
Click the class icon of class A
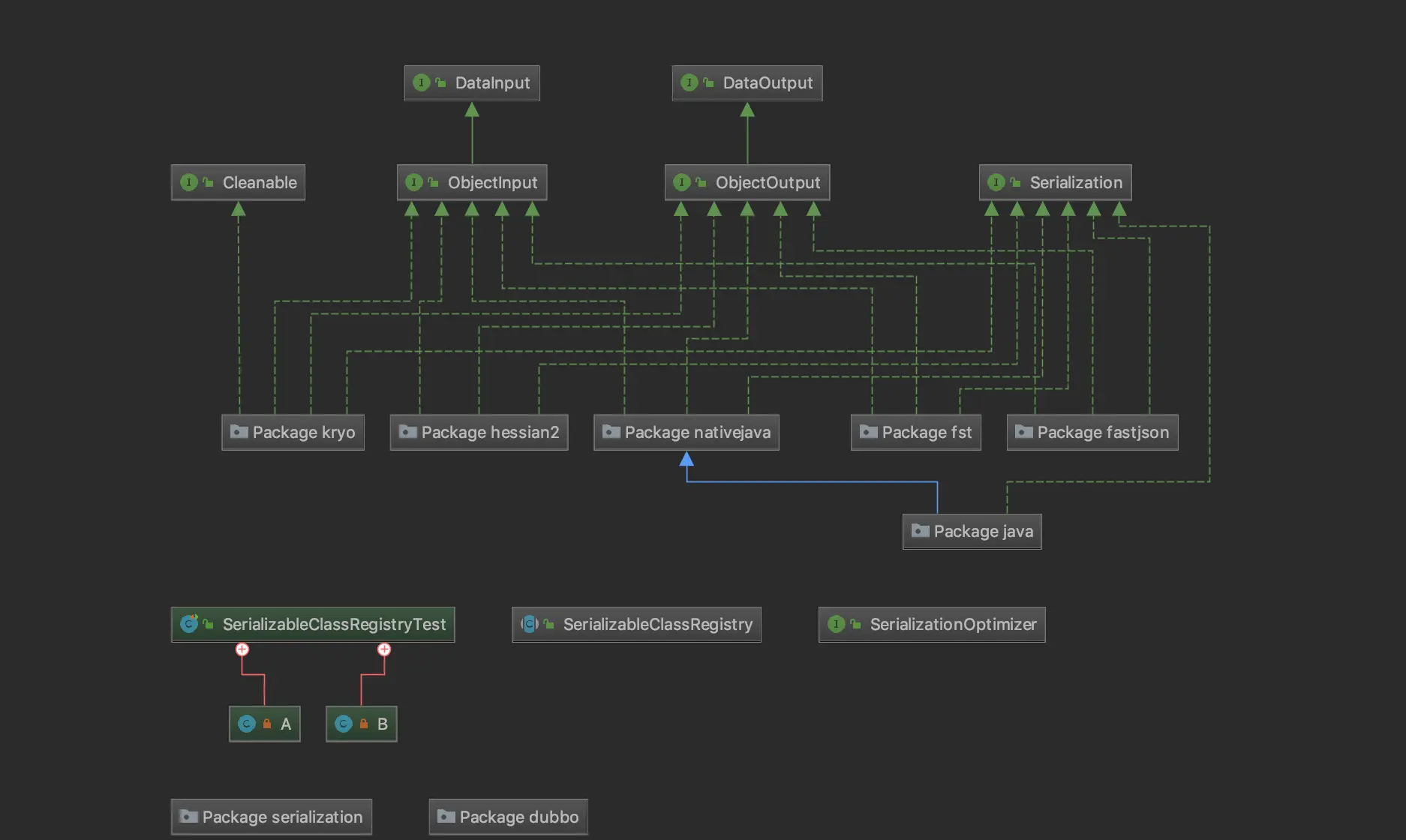[x=246, y=723]
